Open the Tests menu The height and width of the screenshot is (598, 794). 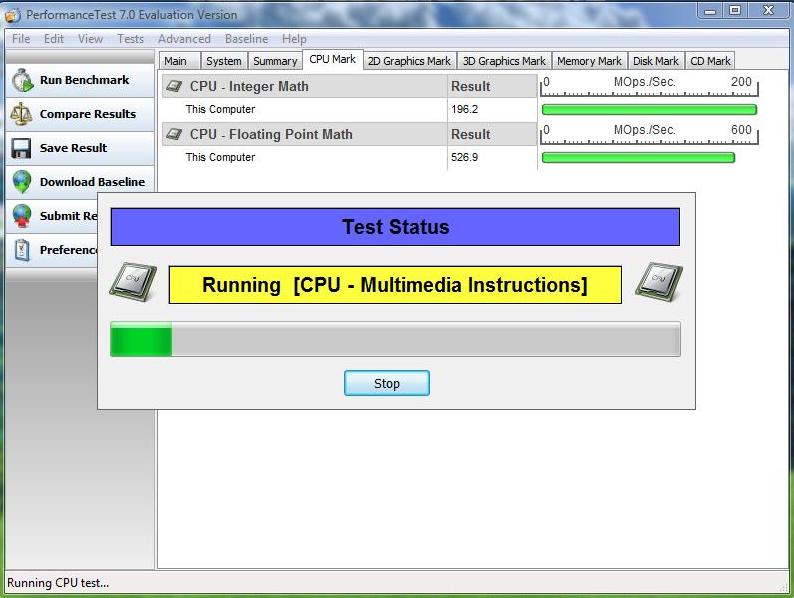tap(131, 39)
